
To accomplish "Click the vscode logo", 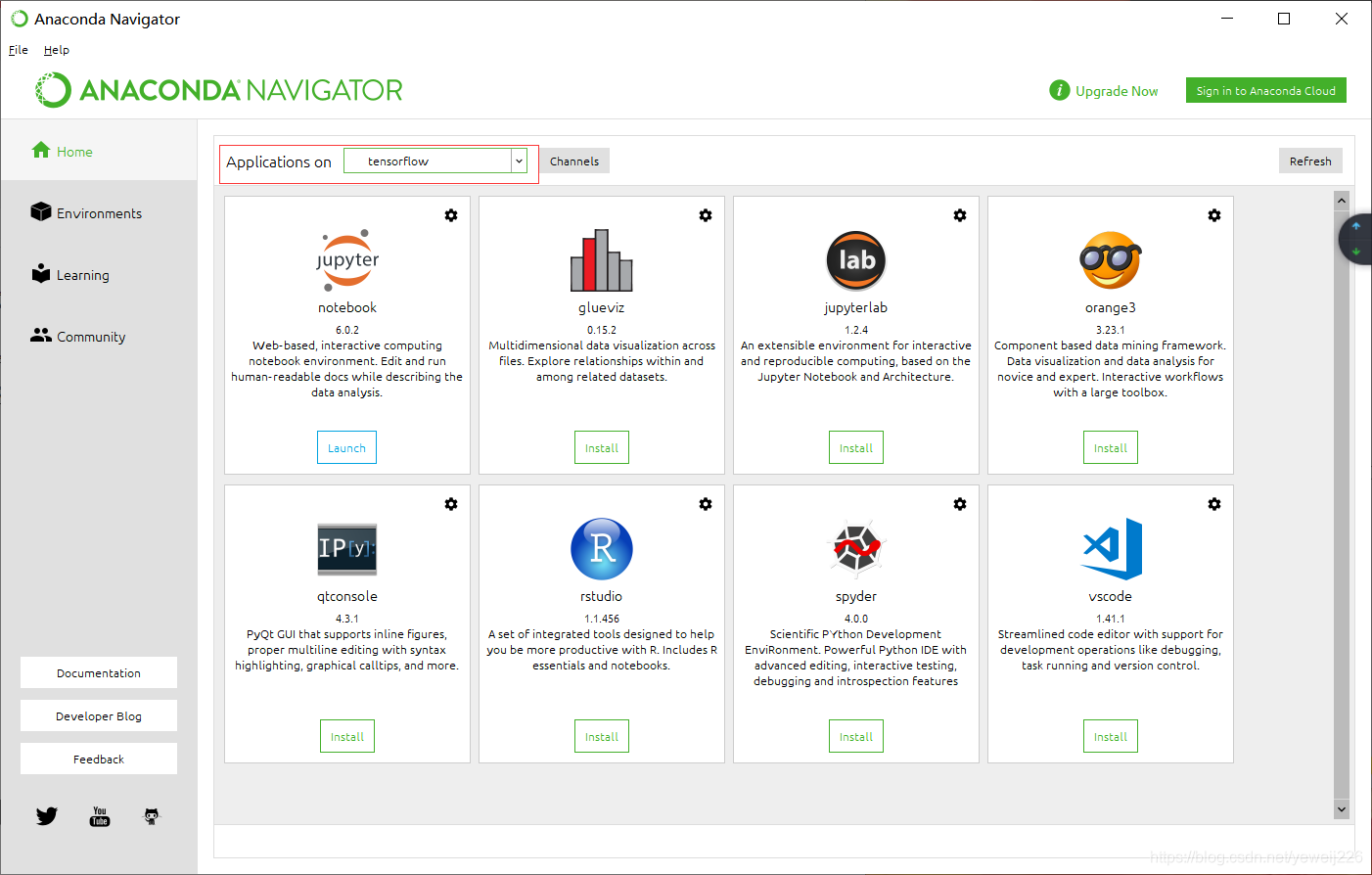I will 1112,549.
